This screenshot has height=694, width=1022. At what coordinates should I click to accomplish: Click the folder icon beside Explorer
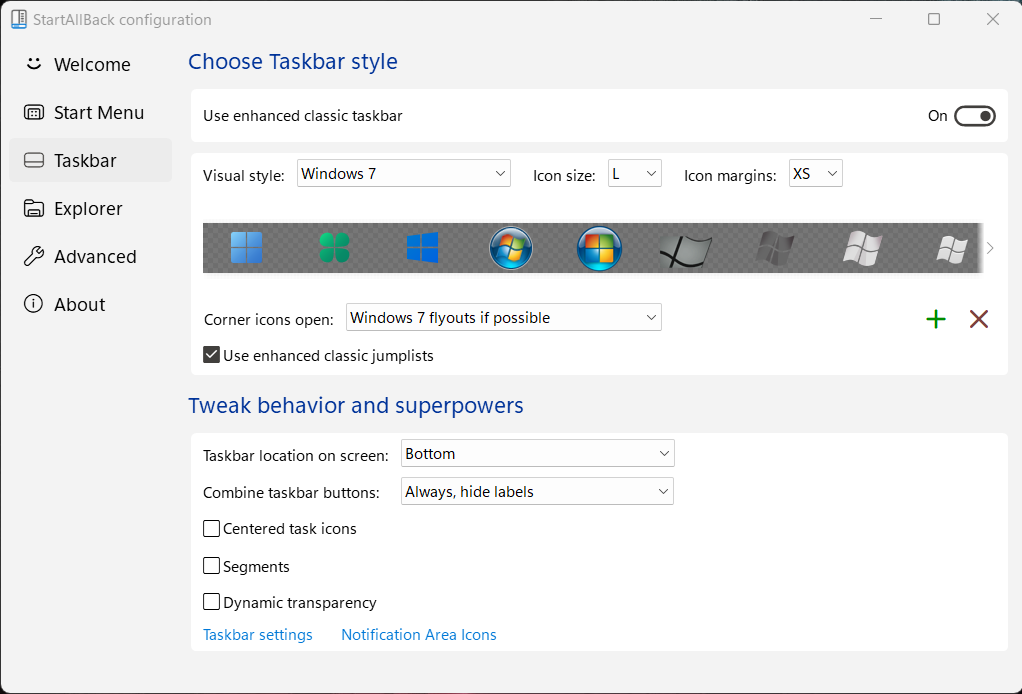34,208
